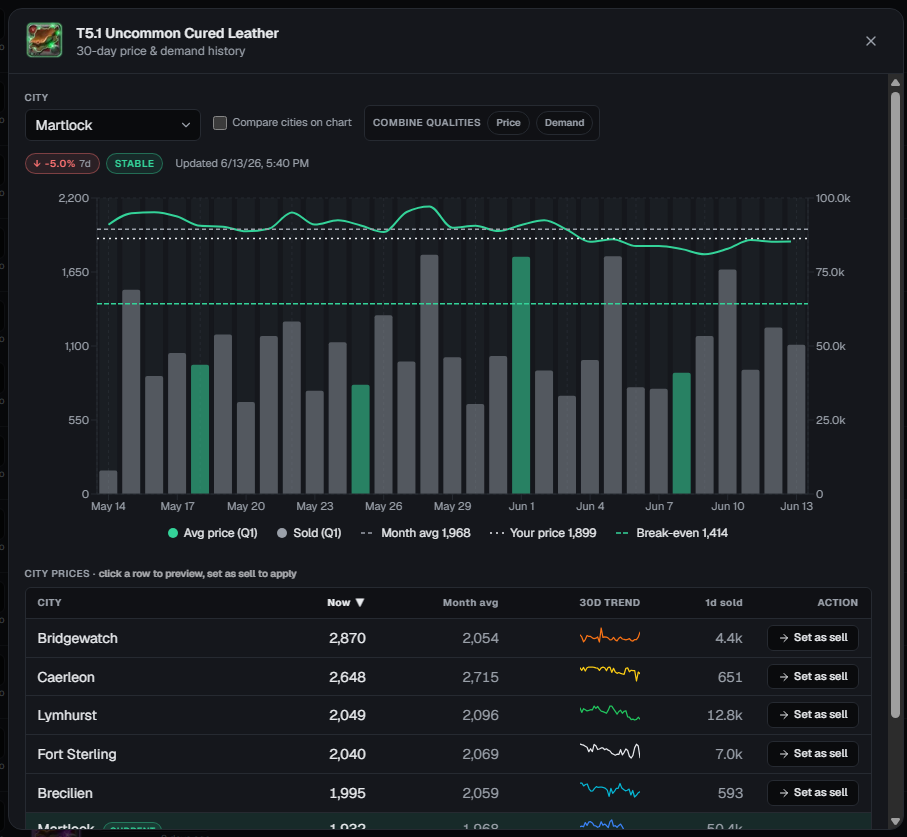Click Caerleon current price 2,648

click(x=347, y=677)
